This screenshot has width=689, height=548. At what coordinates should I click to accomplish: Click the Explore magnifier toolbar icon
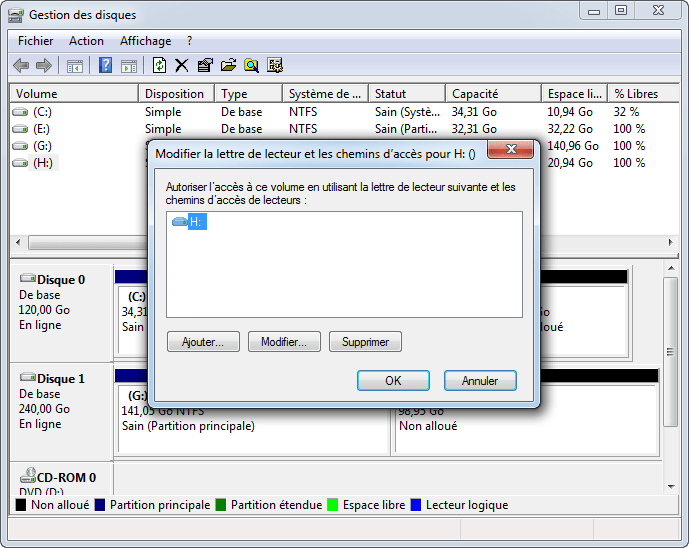point(251,65)
